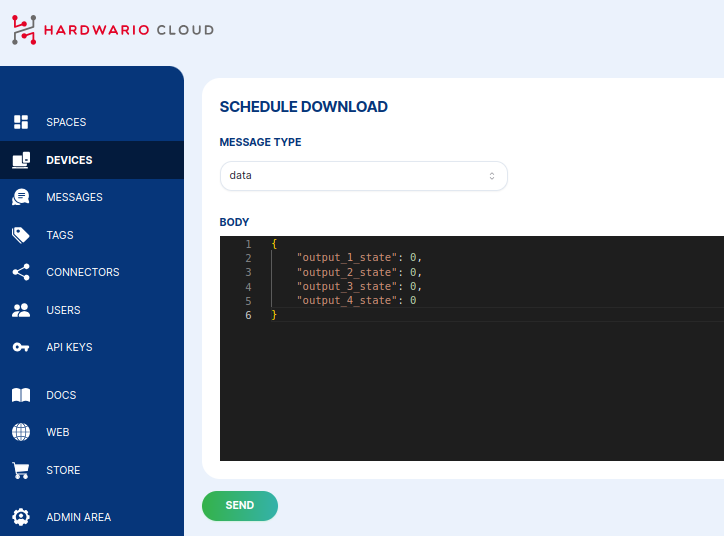
Task: Click the Admin Area gear icon
Action: pos(20,517)
